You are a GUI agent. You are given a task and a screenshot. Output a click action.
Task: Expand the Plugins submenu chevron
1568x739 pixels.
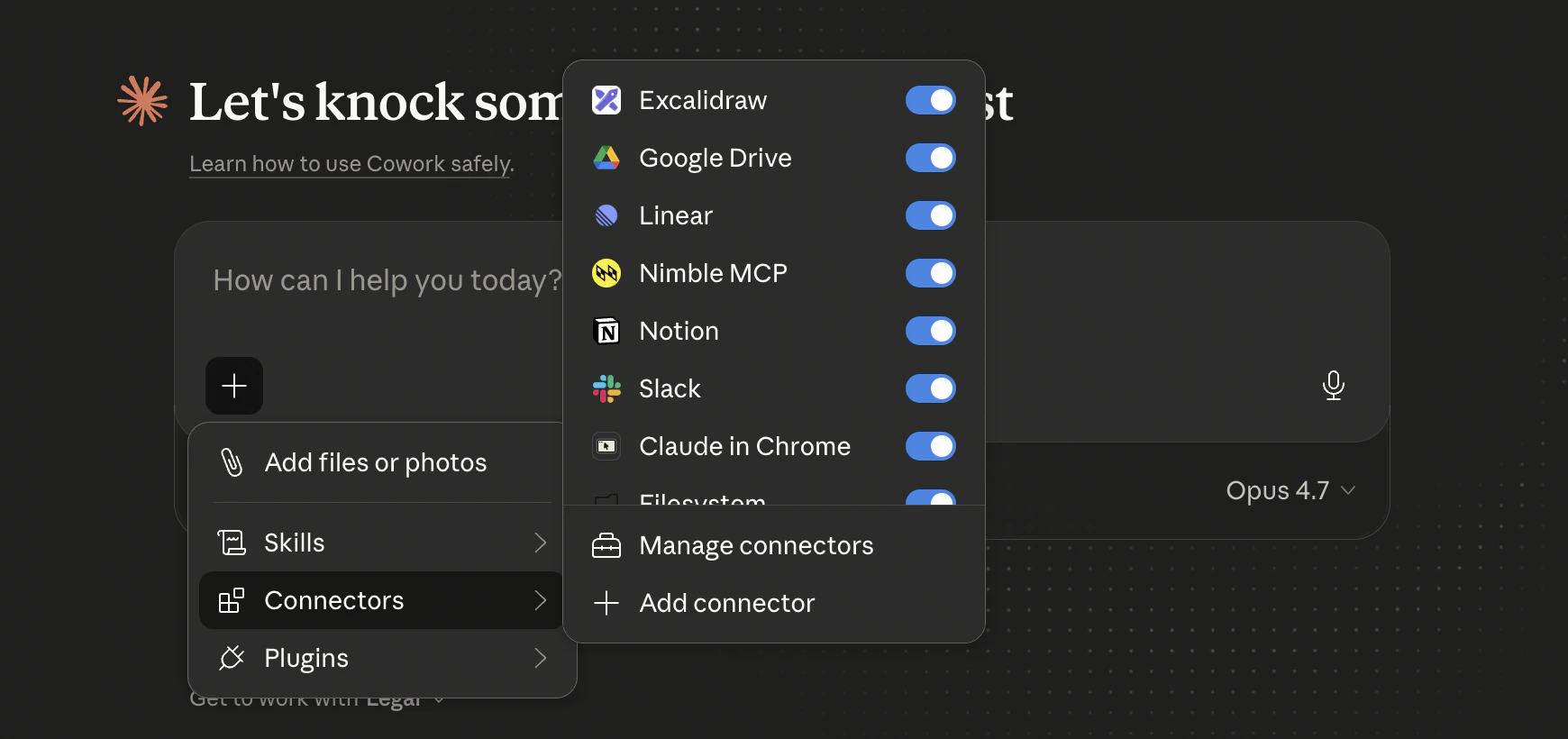pyautogui.click(x=541, y=658)
